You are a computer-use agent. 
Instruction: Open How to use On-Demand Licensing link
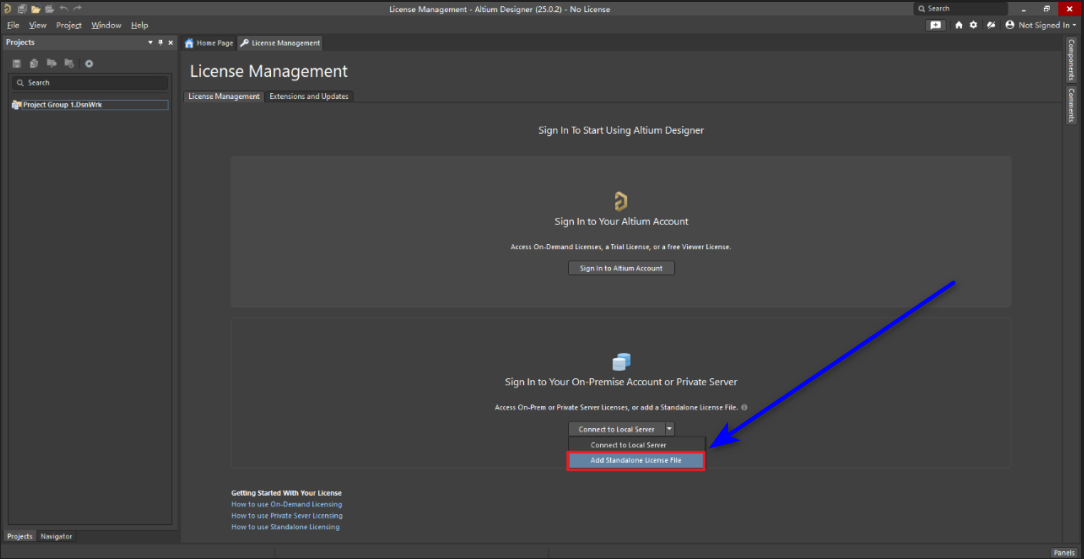coord(286,504)
